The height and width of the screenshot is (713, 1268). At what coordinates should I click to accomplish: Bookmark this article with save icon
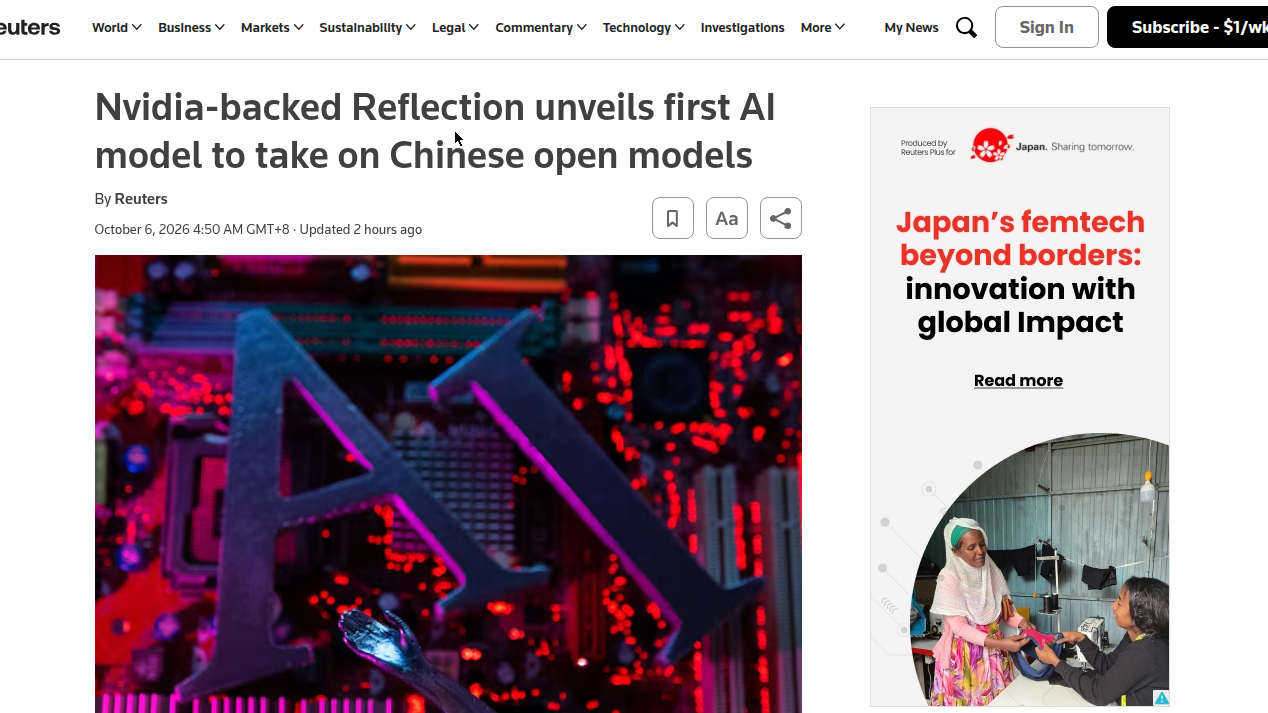pos(673,218)
